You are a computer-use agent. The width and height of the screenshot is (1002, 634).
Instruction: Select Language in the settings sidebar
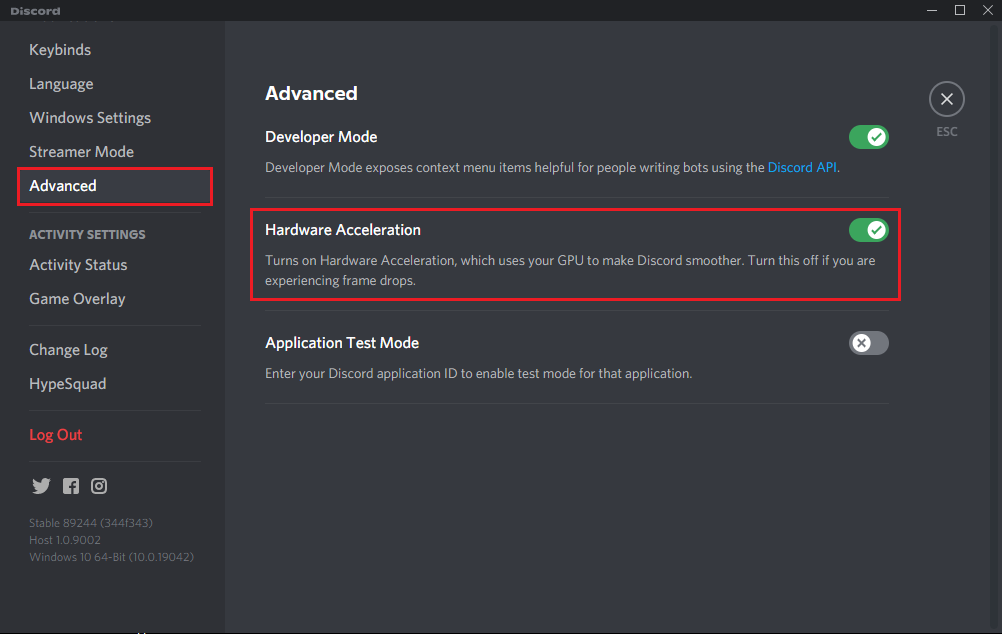click(x=61, y=84)
